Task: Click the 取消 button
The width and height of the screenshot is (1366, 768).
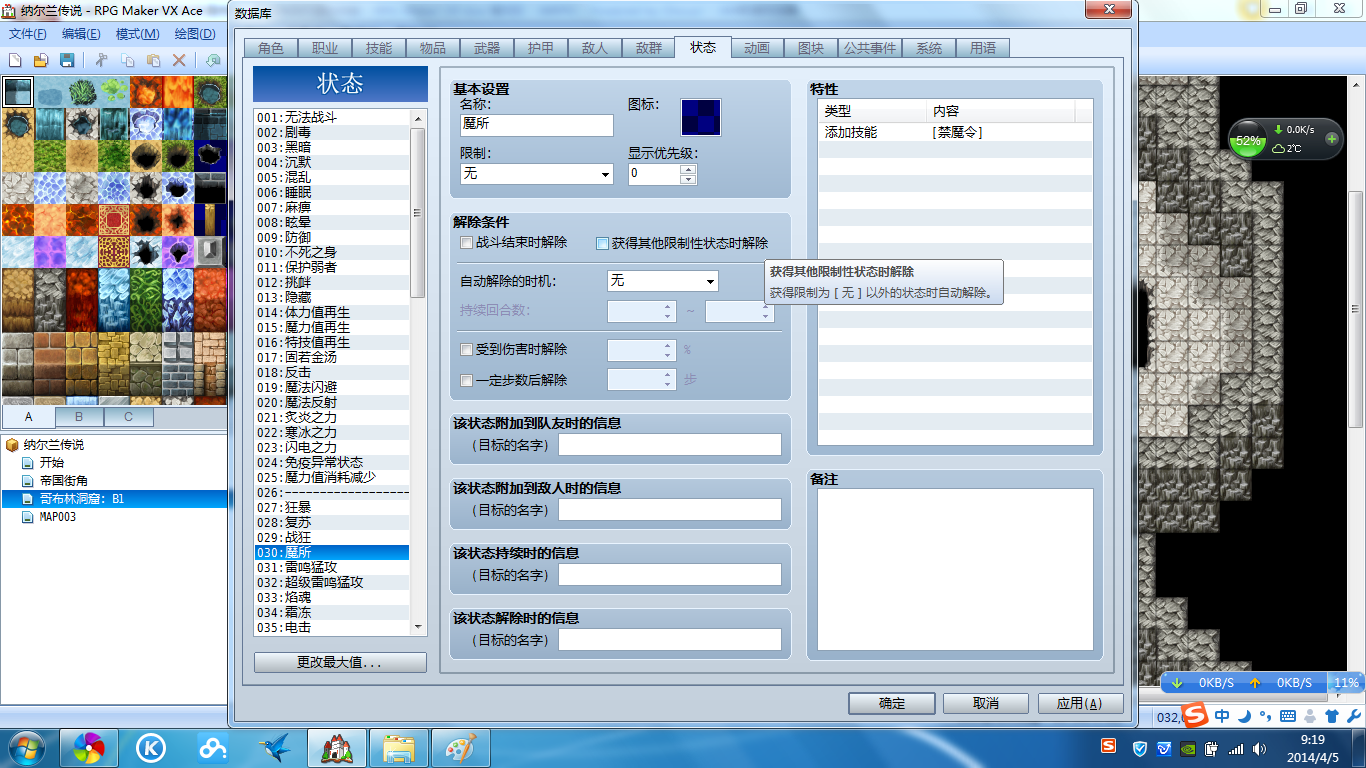Action: pyautogui.click(x=986, y=703)
